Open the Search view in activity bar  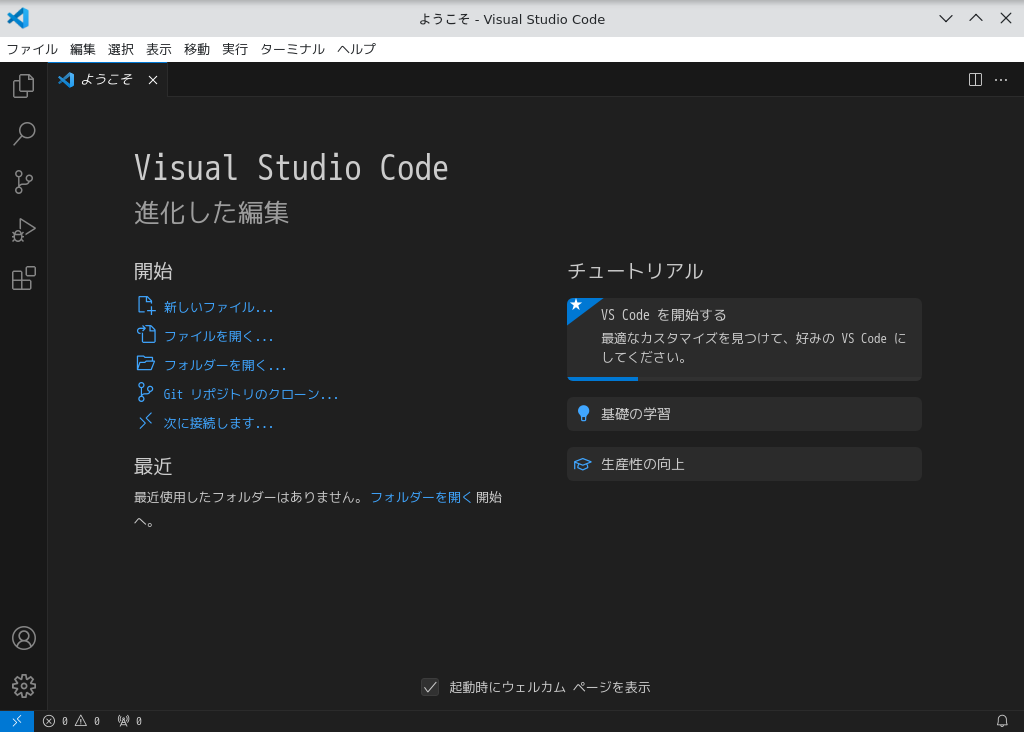coord(24,134)
